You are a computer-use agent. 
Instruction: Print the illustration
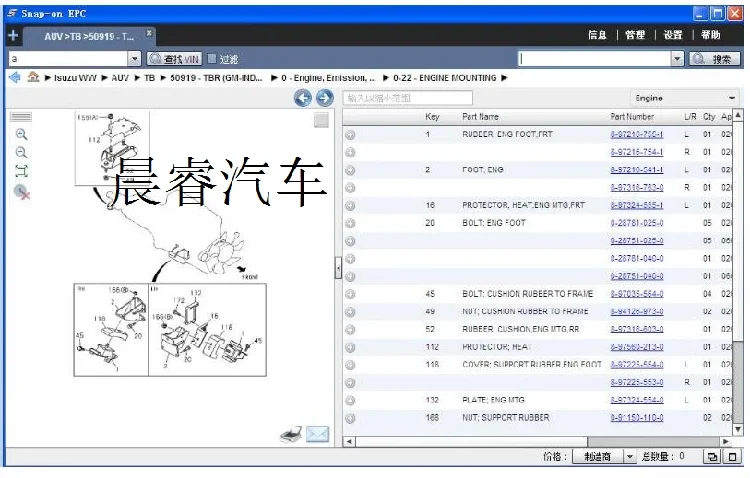pos(291,434)
